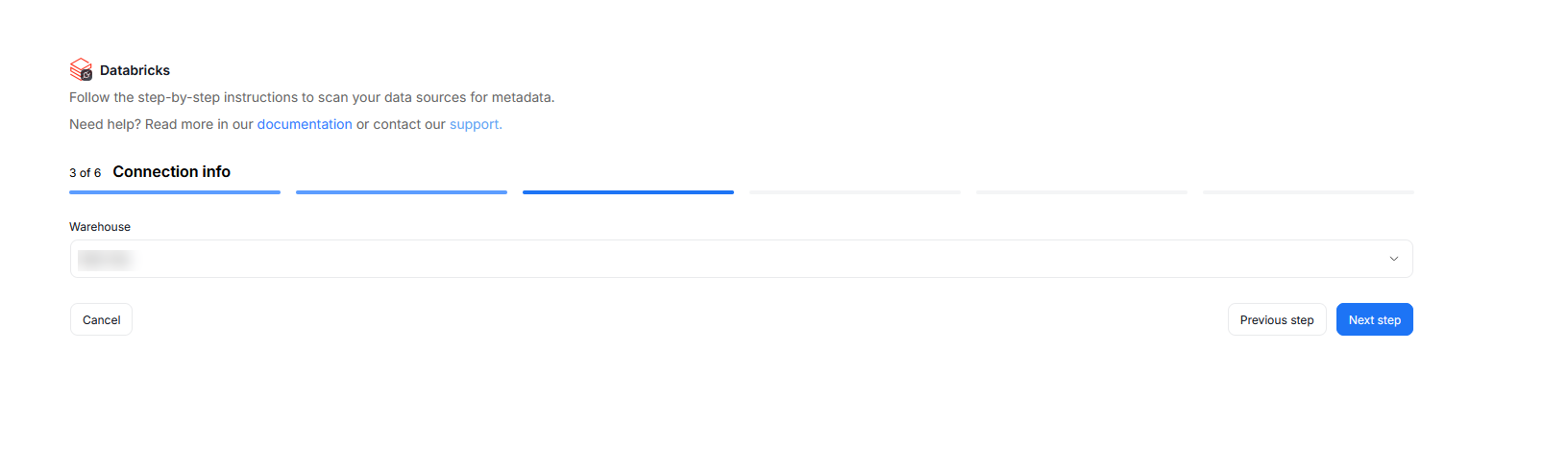Click the step-by-step instructions text
This screenshot has width=1568, height=453.
click(x=311, y=97)
